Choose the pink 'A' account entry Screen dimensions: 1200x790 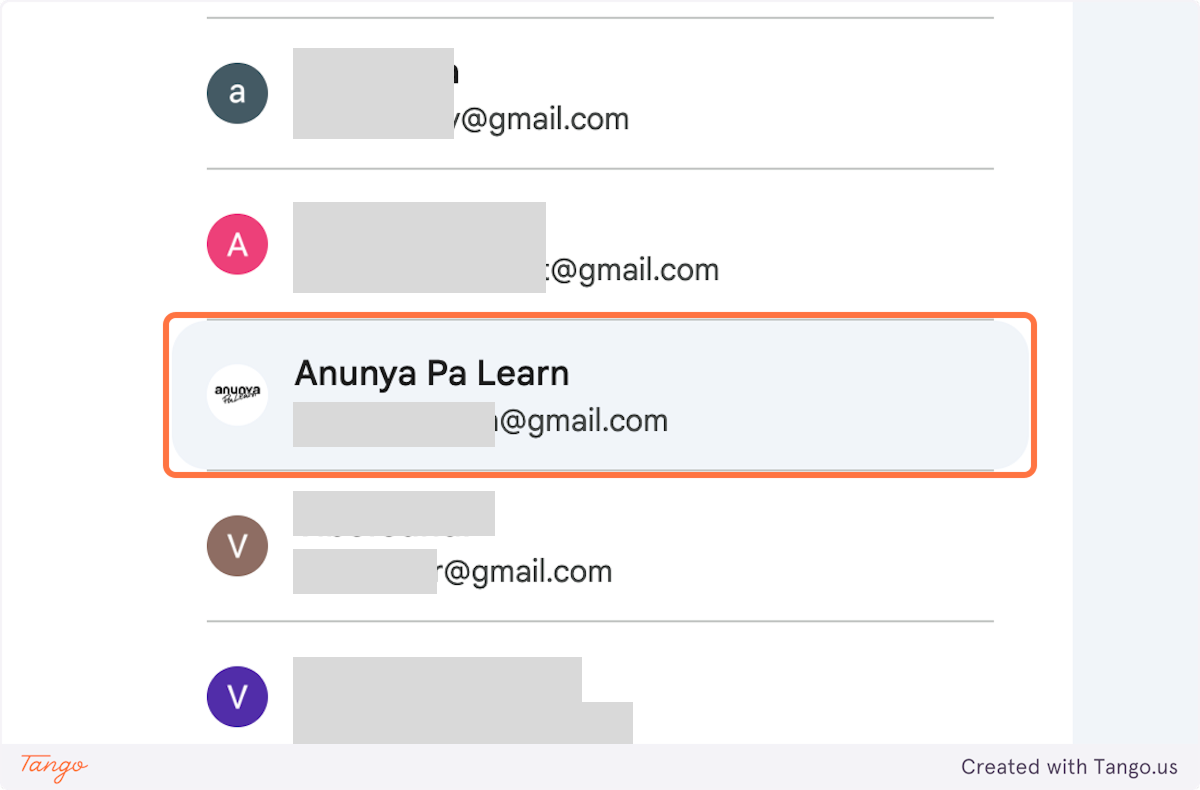(600, 244)
